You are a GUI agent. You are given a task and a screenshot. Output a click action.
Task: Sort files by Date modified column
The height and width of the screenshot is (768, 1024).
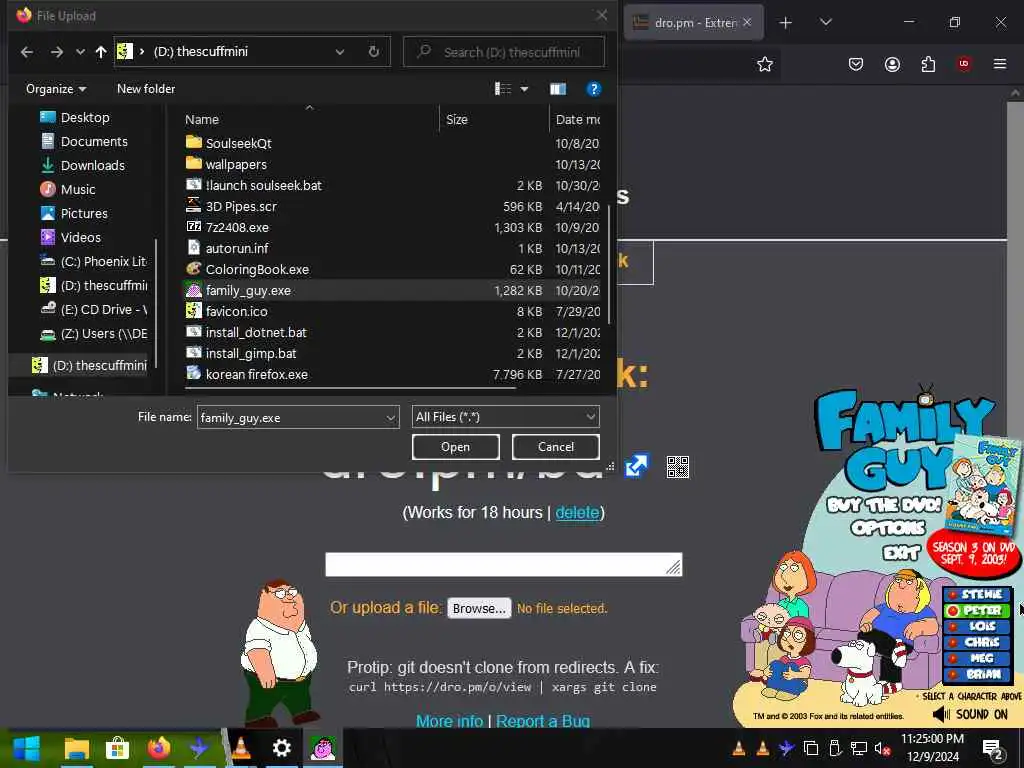pyautogui.click(x=577, y=120)
